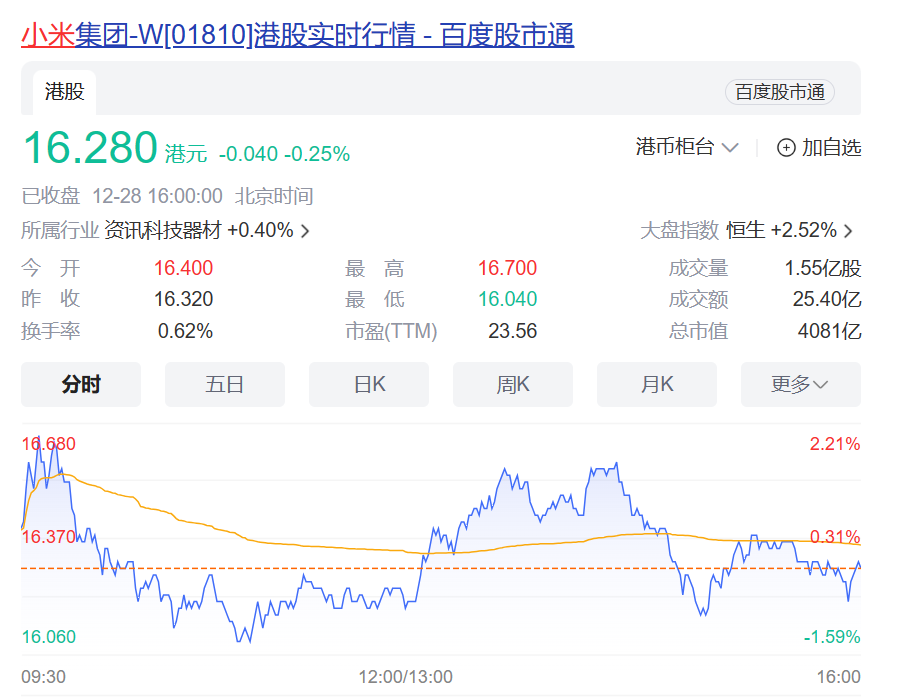This screenshot has width=914, height=700.
Task: Click the 今开 value 16.400
Action: point(184,268)
